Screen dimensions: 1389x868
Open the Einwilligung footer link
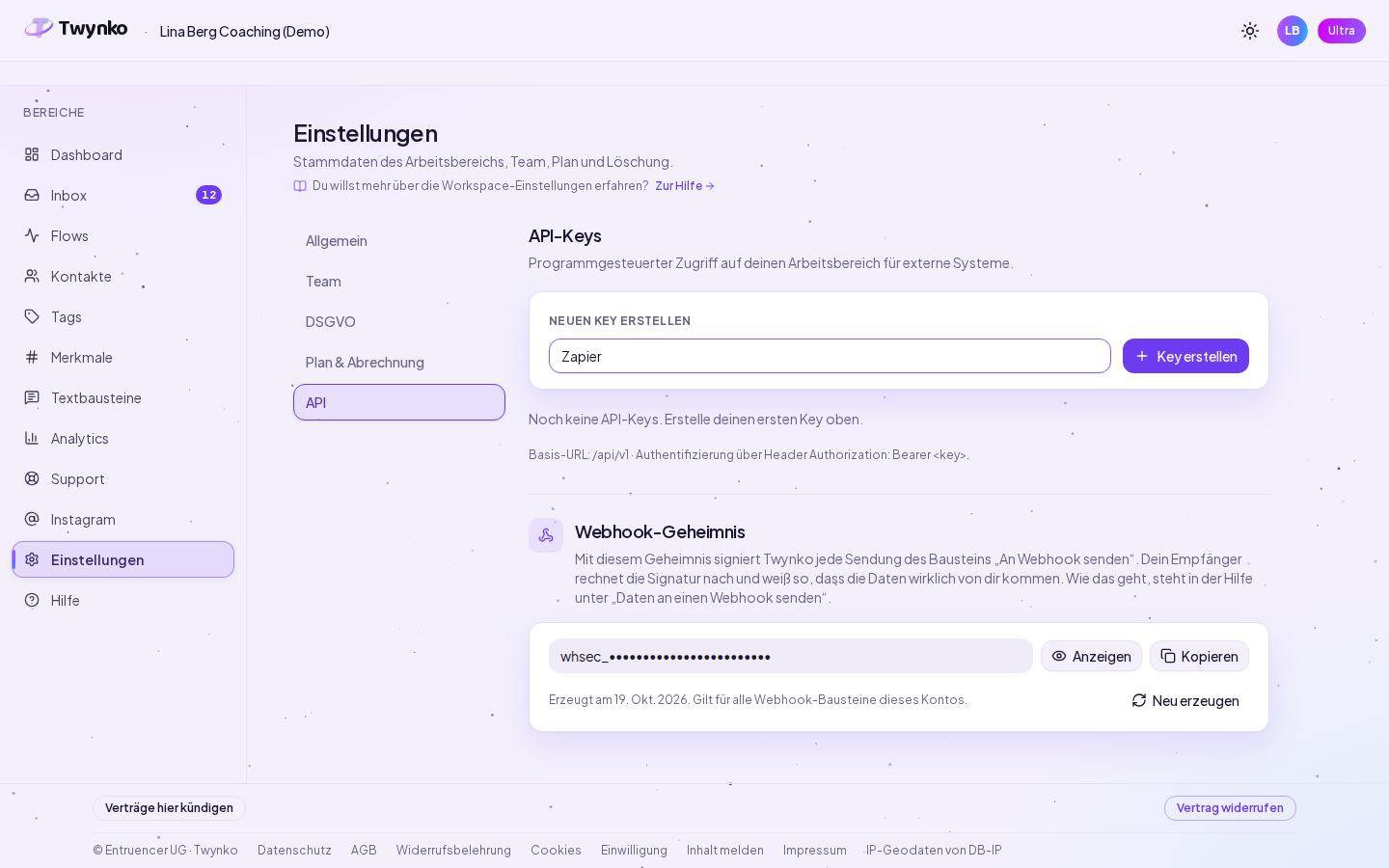634,850
